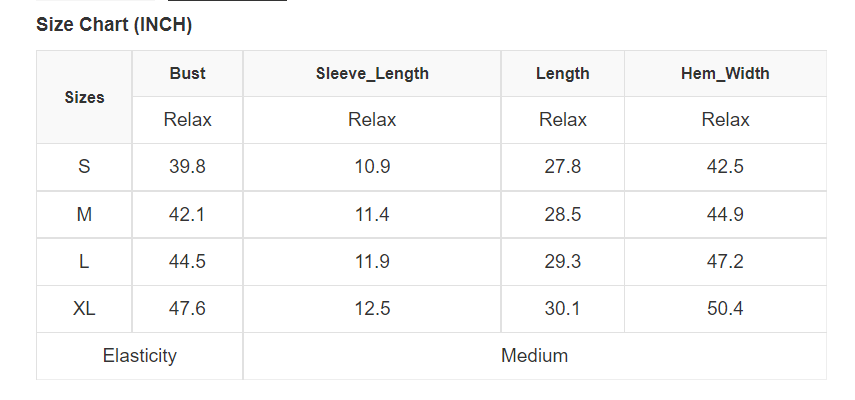Click the Bust value 39.8
This screenshot has height=400, width=855.
pyautogui.click(x=188, y=167)
